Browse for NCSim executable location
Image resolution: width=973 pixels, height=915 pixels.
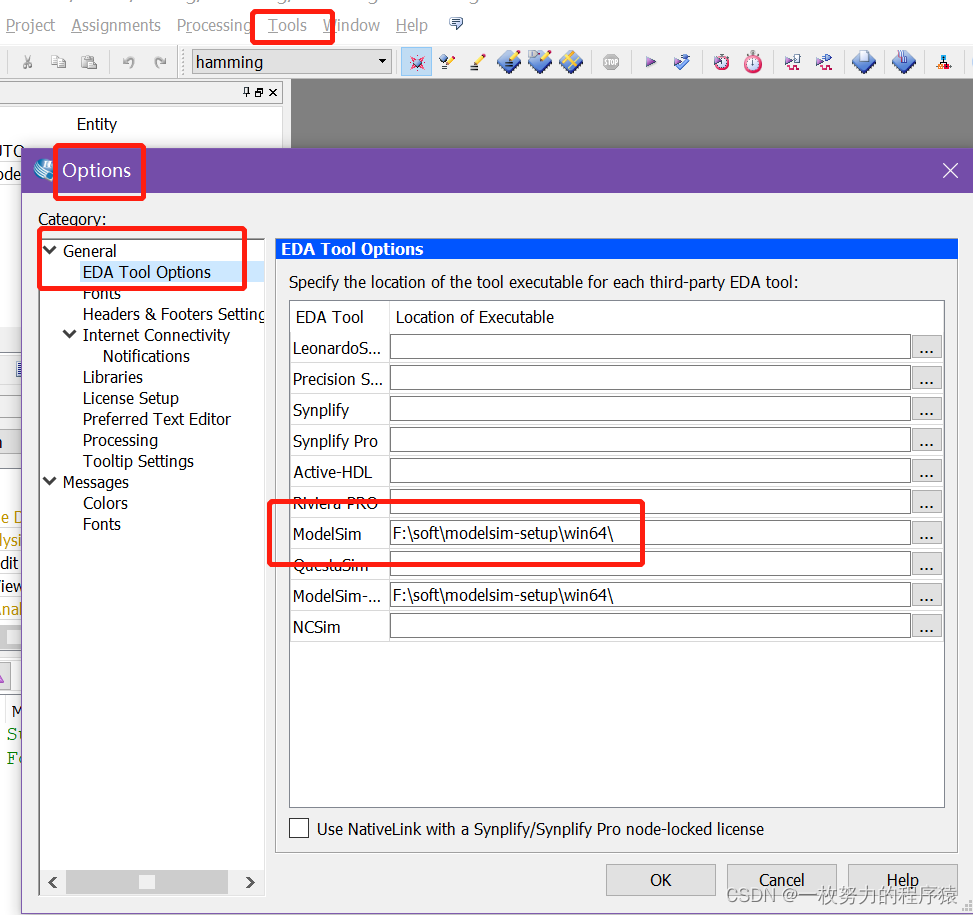(926, 627)
